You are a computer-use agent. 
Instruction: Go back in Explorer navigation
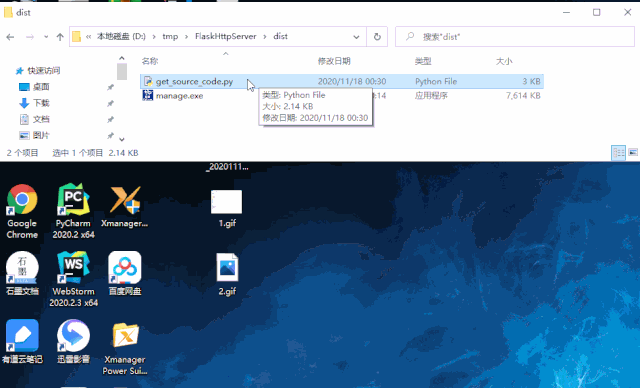point(10,37)
